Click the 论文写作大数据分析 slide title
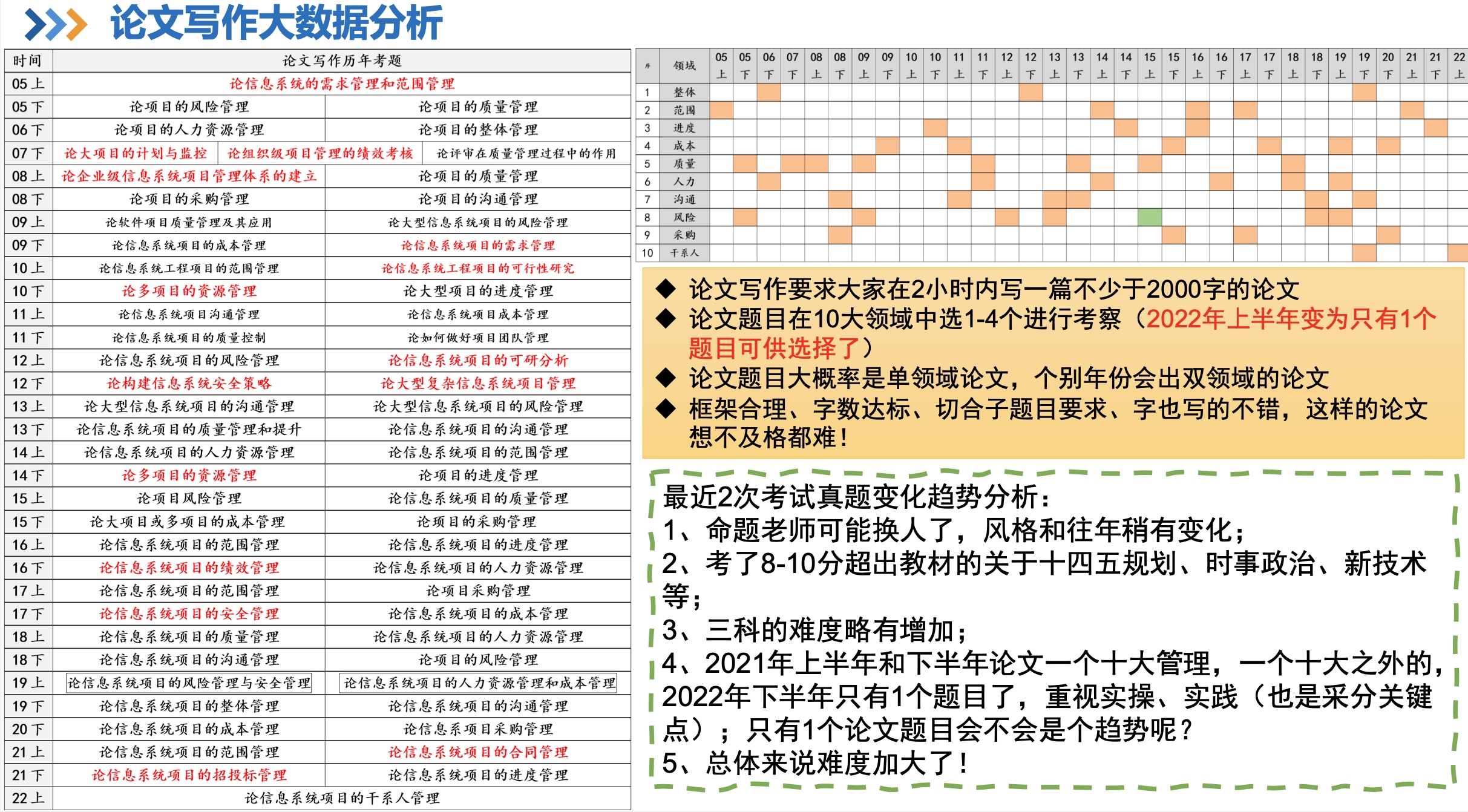 pos(277,24)
